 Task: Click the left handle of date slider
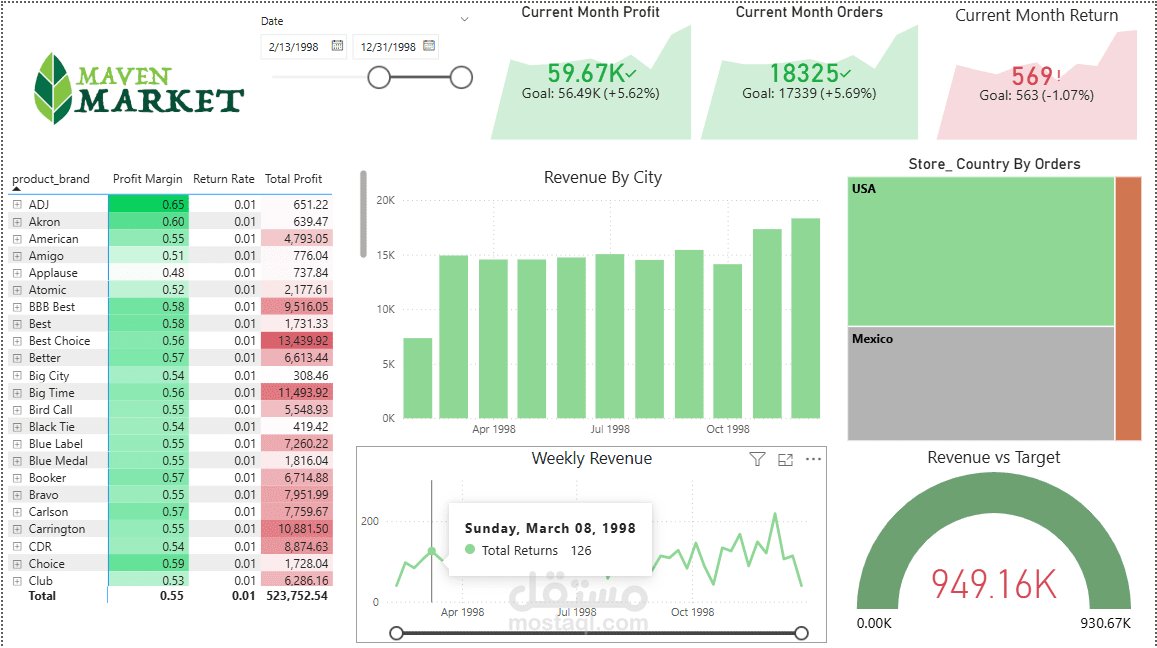[379, 77]
